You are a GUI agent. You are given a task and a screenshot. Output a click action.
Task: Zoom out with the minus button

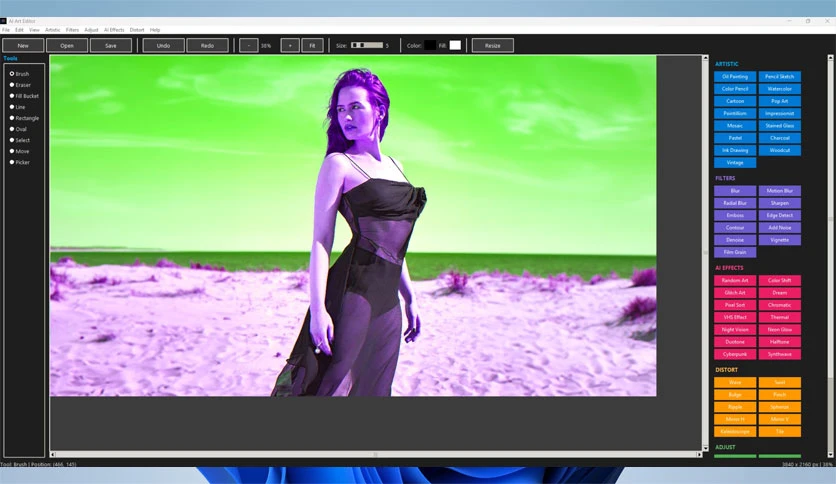coord(248,45)
